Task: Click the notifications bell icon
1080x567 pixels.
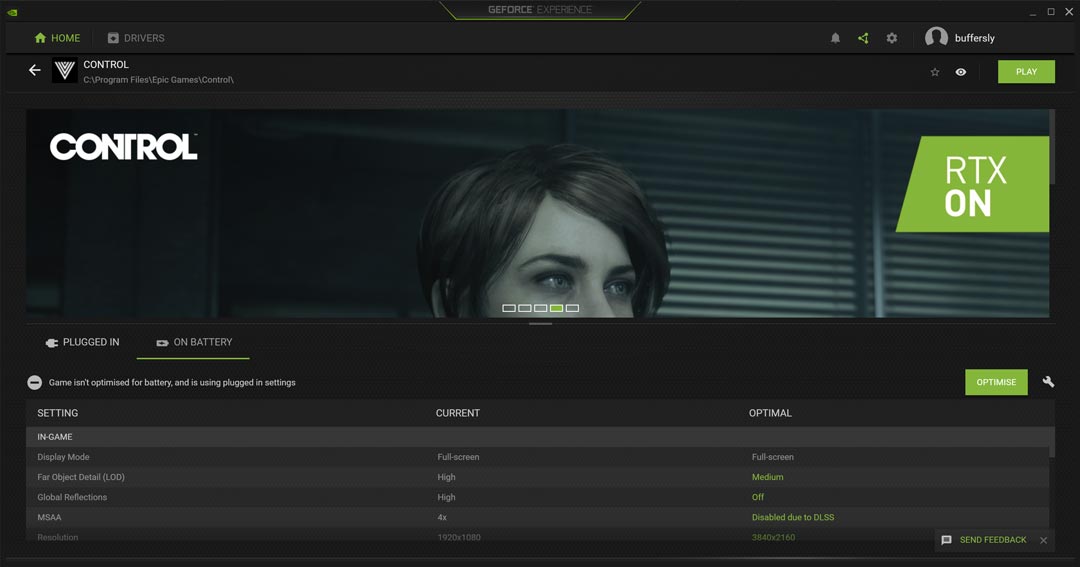Action: pos(835,38)
